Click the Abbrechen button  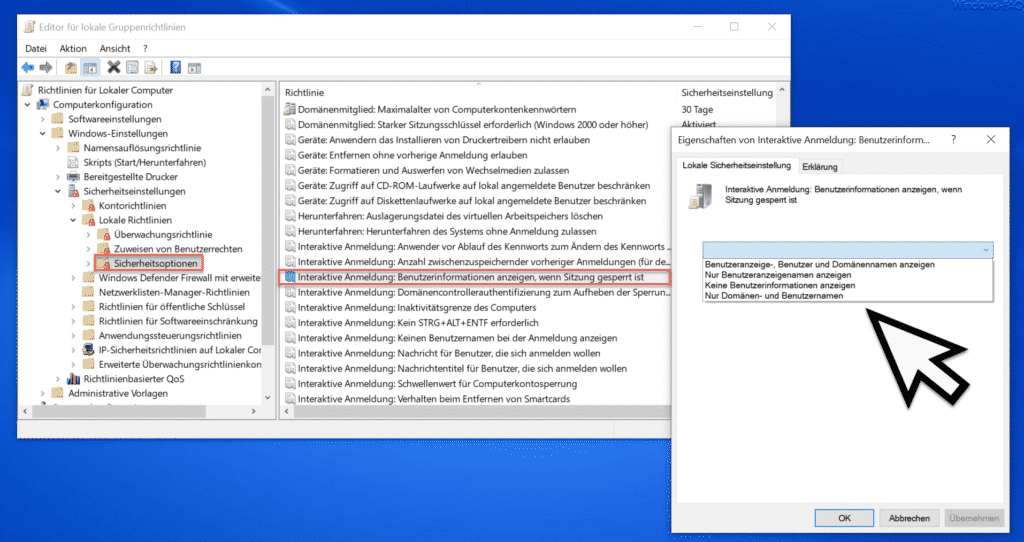point(909,518)
